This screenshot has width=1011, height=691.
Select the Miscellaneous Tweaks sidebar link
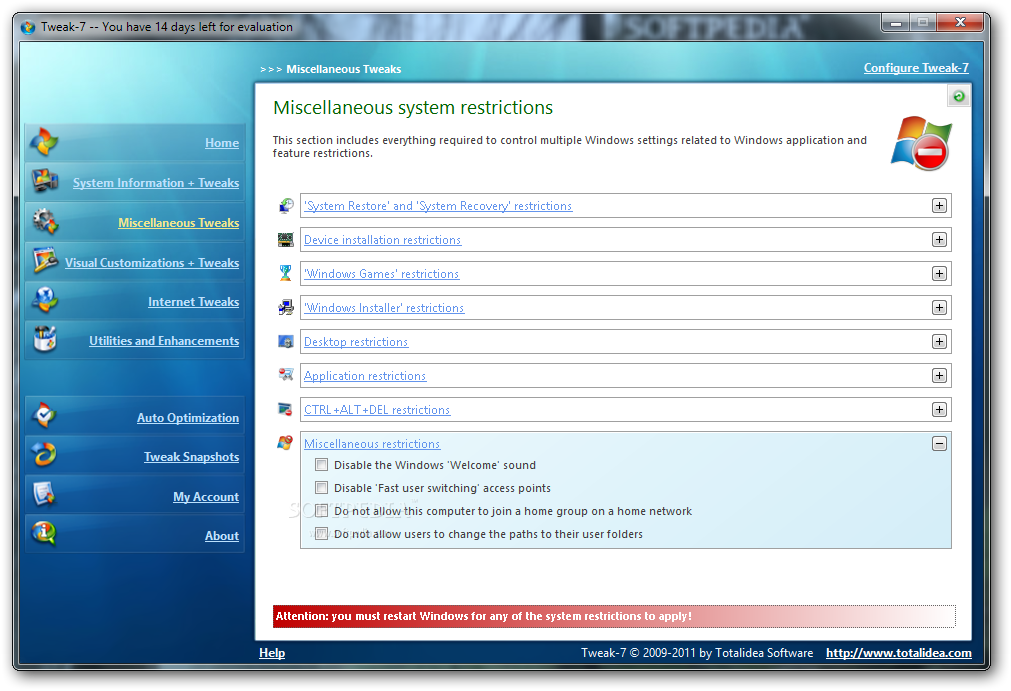(179, 223)
